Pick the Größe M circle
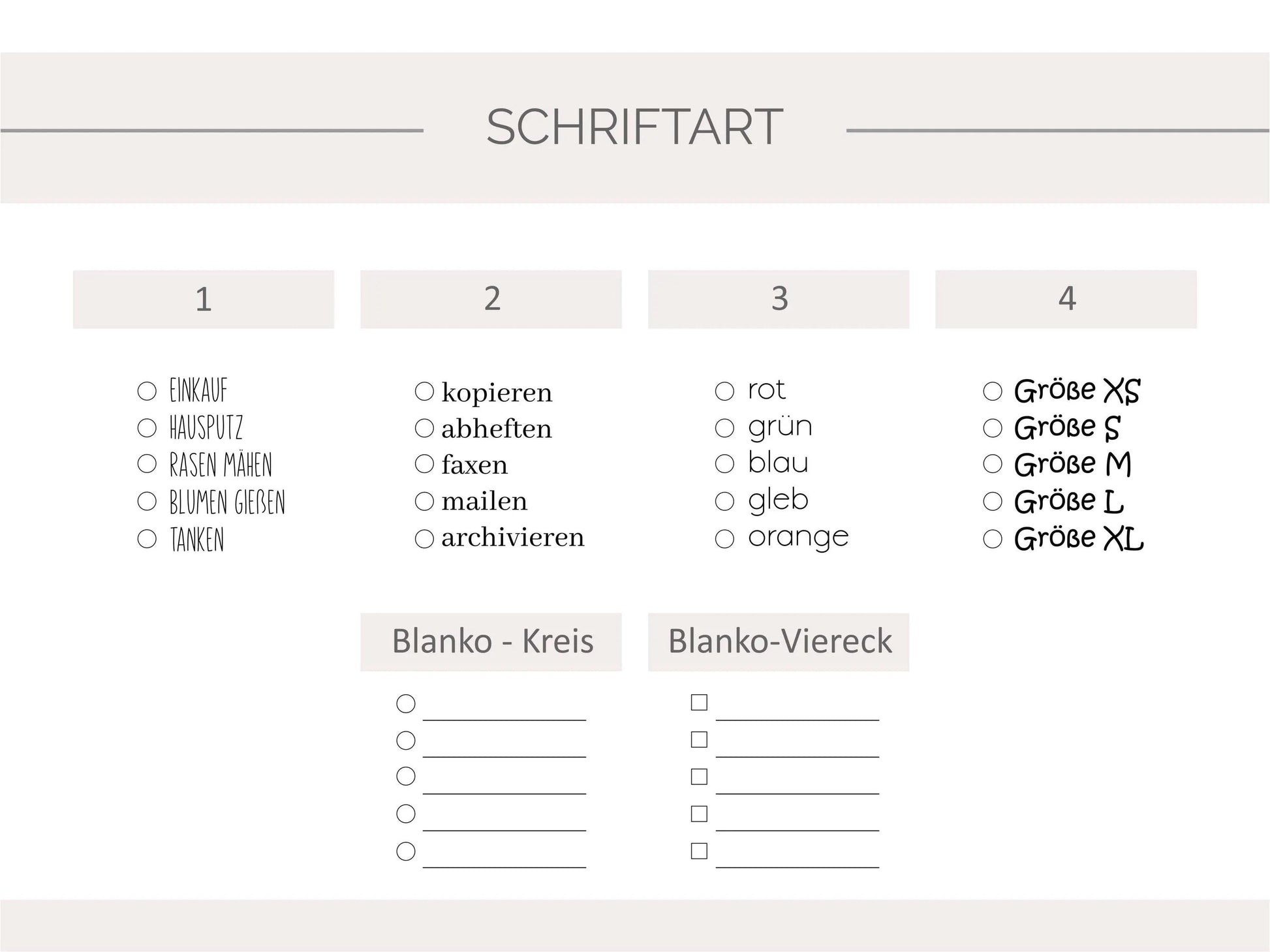The image size is (1270, 952). pos(992,464)
